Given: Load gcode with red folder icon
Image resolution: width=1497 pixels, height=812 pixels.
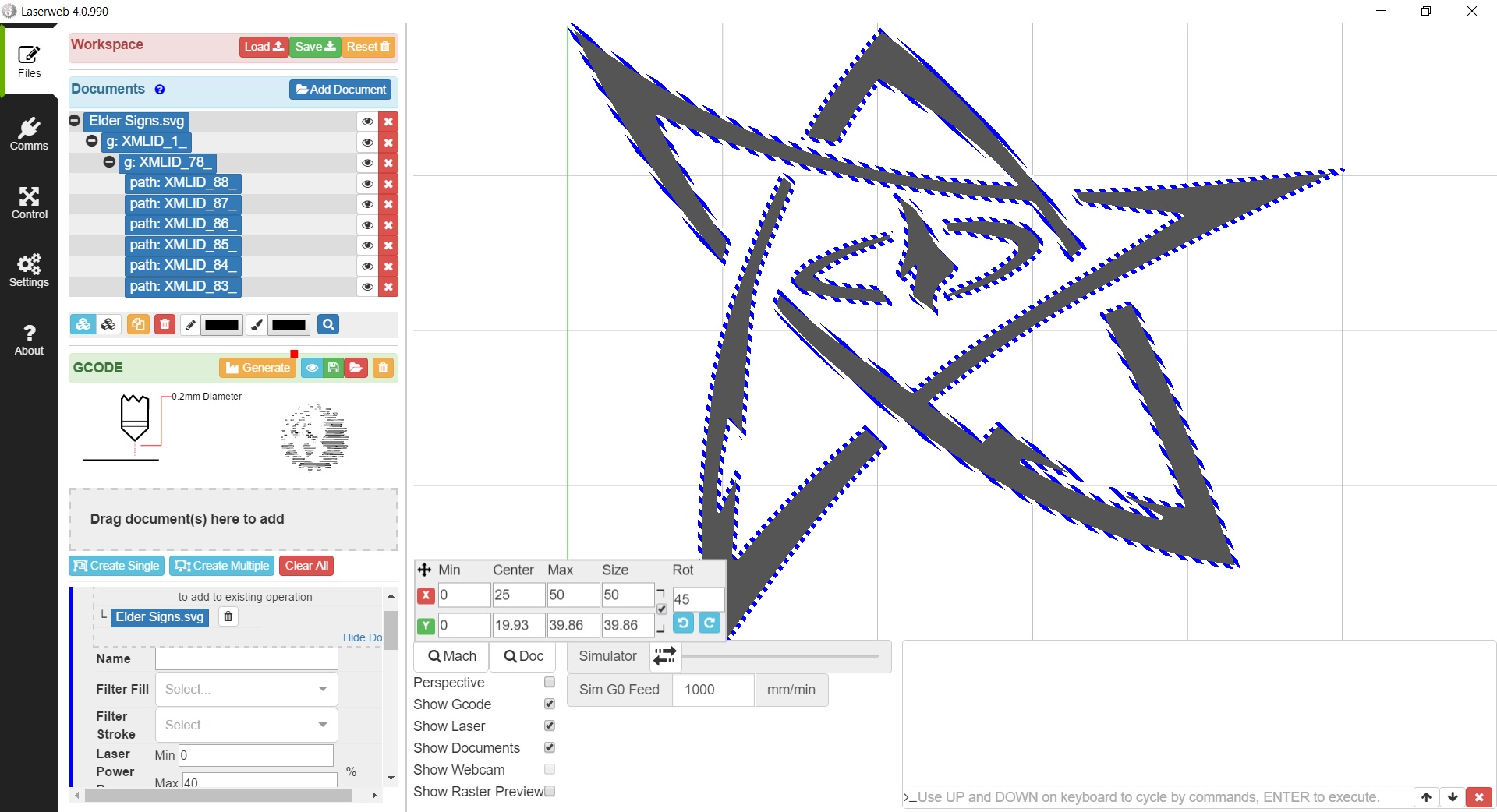Looking at the screenshot, I should (x=356, y=368).
